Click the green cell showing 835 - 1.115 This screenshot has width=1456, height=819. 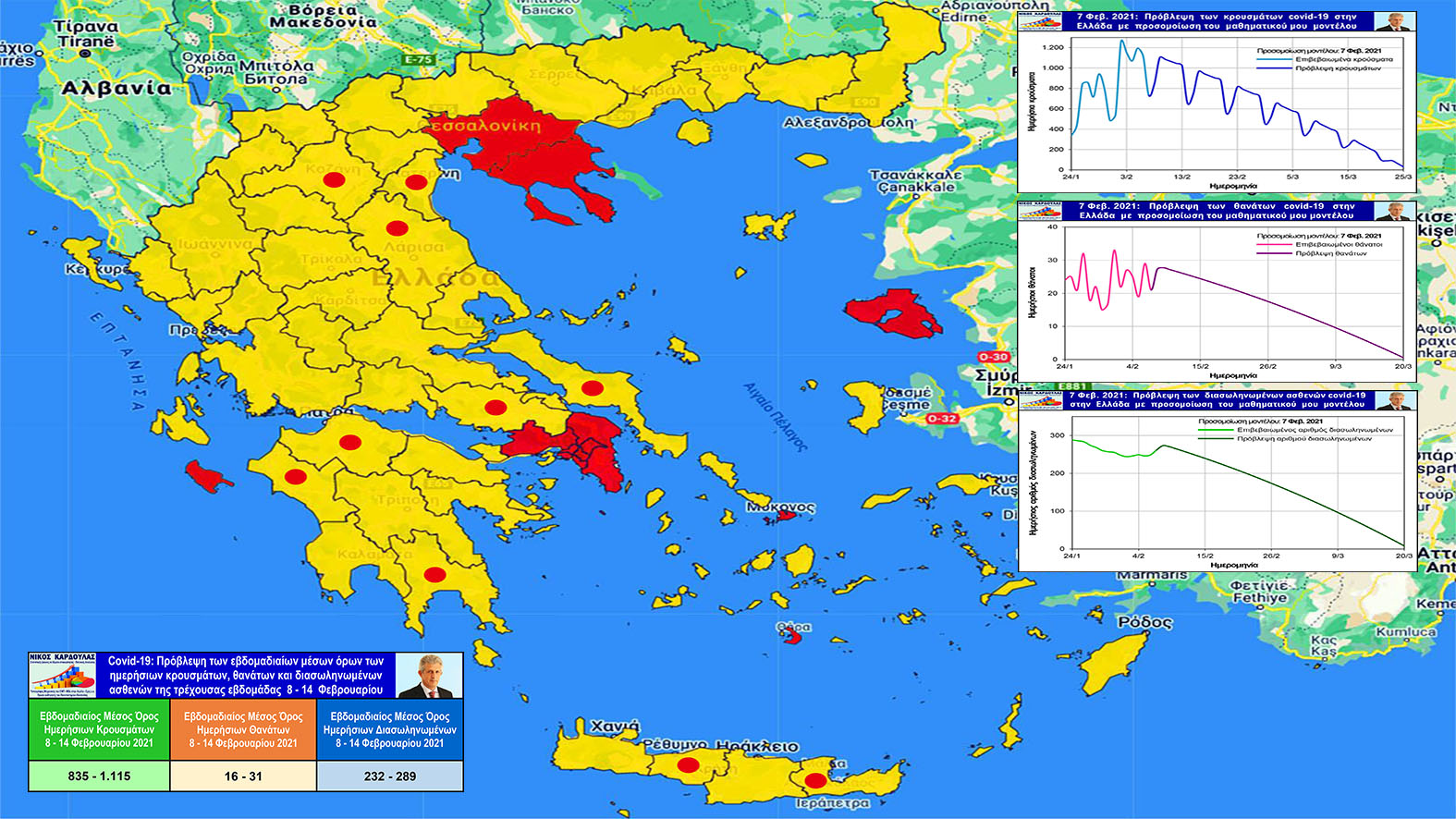click(x=99, y=776)
